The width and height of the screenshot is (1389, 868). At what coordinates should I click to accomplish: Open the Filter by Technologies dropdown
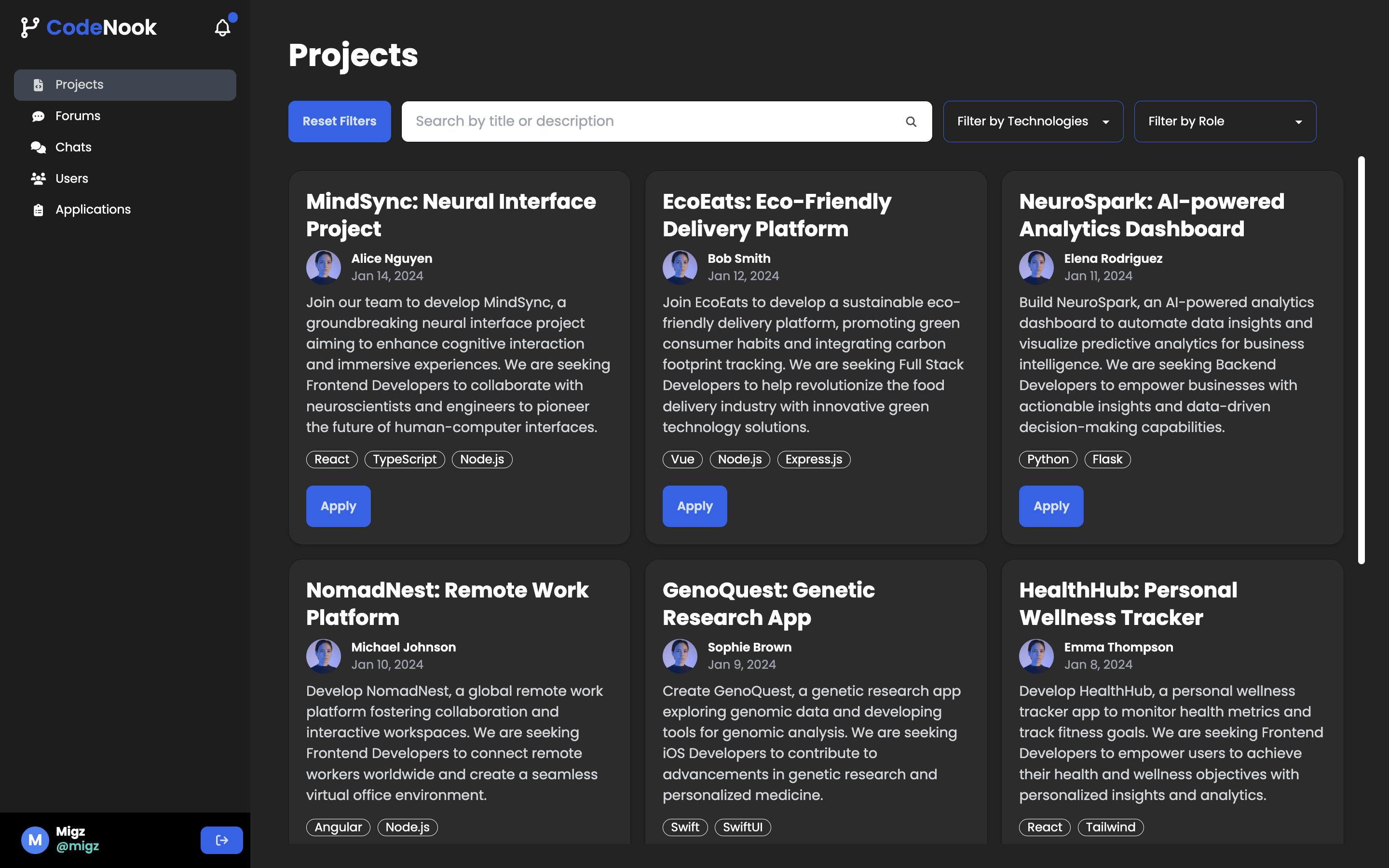click(1033, 121)
